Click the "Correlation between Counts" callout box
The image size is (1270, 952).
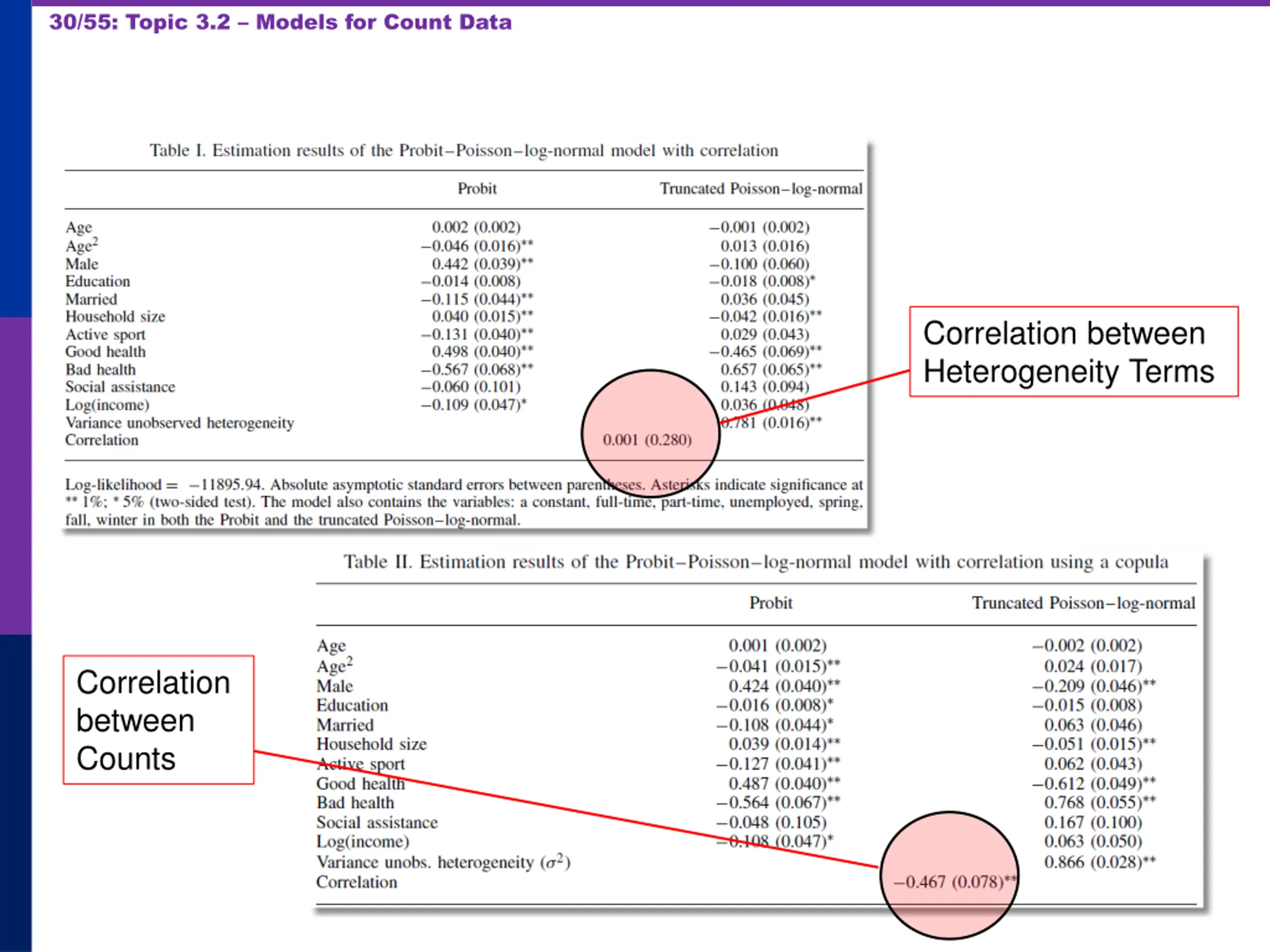(158, 719)
